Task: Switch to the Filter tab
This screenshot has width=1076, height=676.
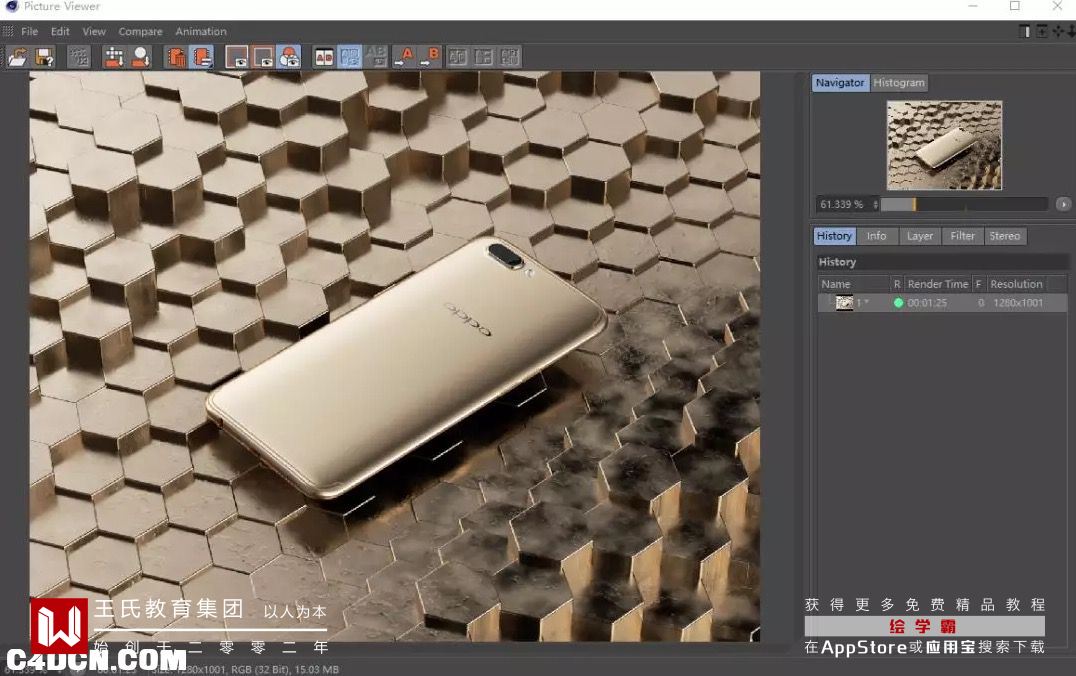Action: 962,236
